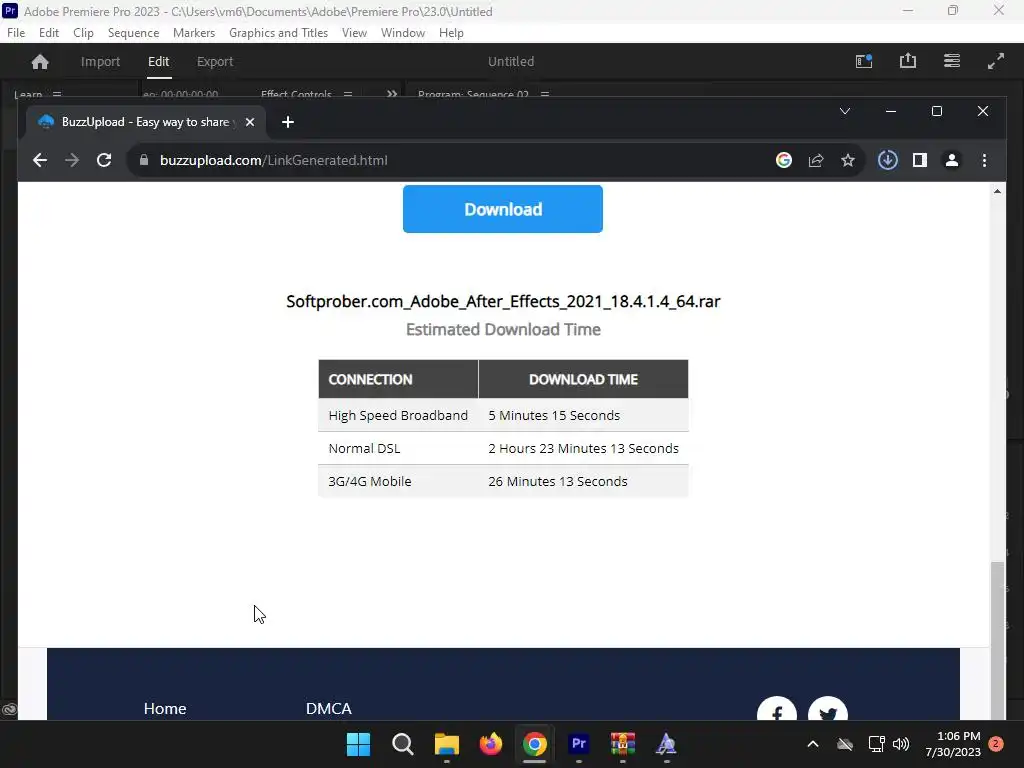
Task: Switch to Premiere Import tab
Action: pos(101,61)
